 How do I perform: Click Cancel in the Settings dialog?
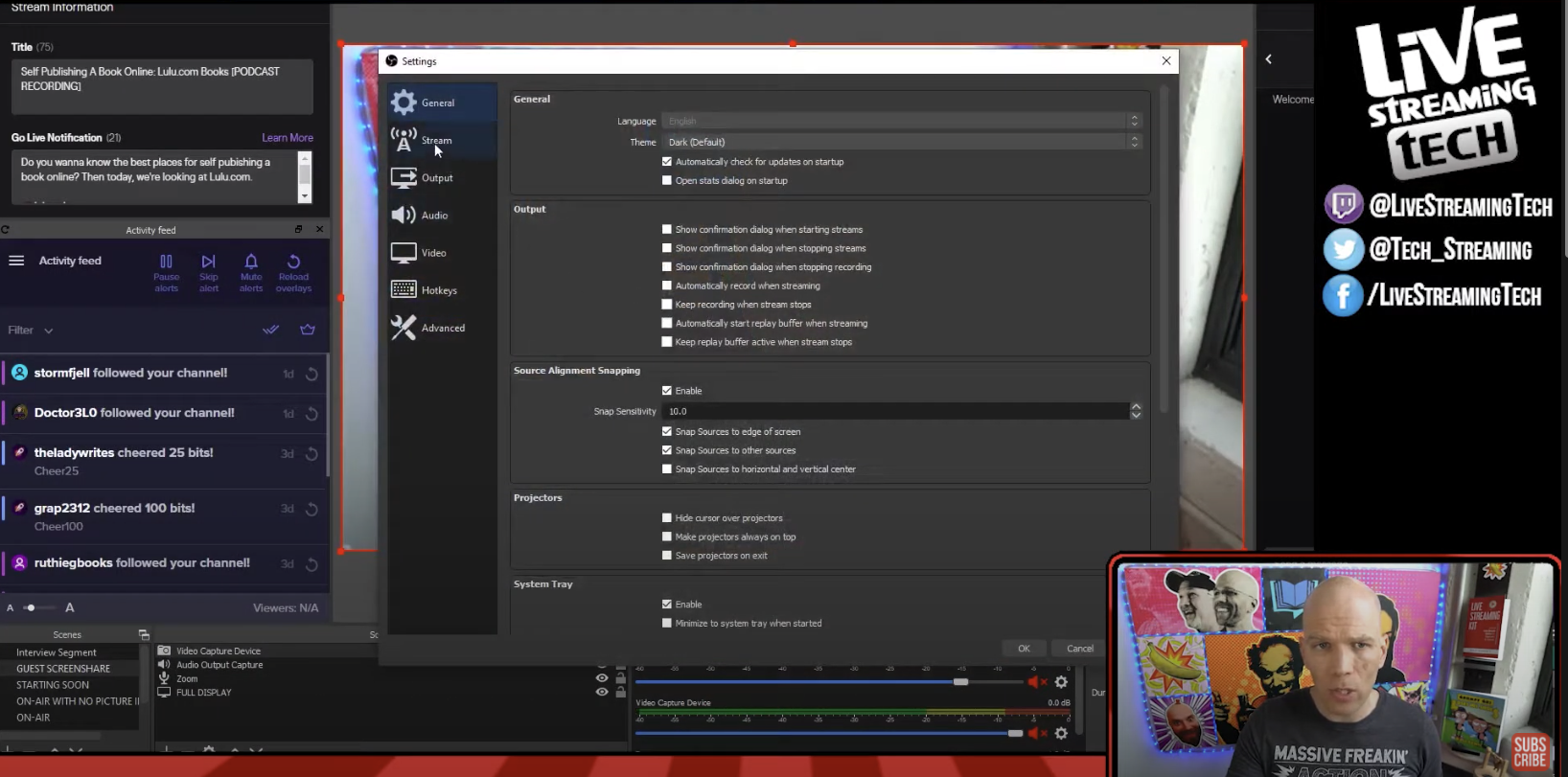coord(1080,649)
